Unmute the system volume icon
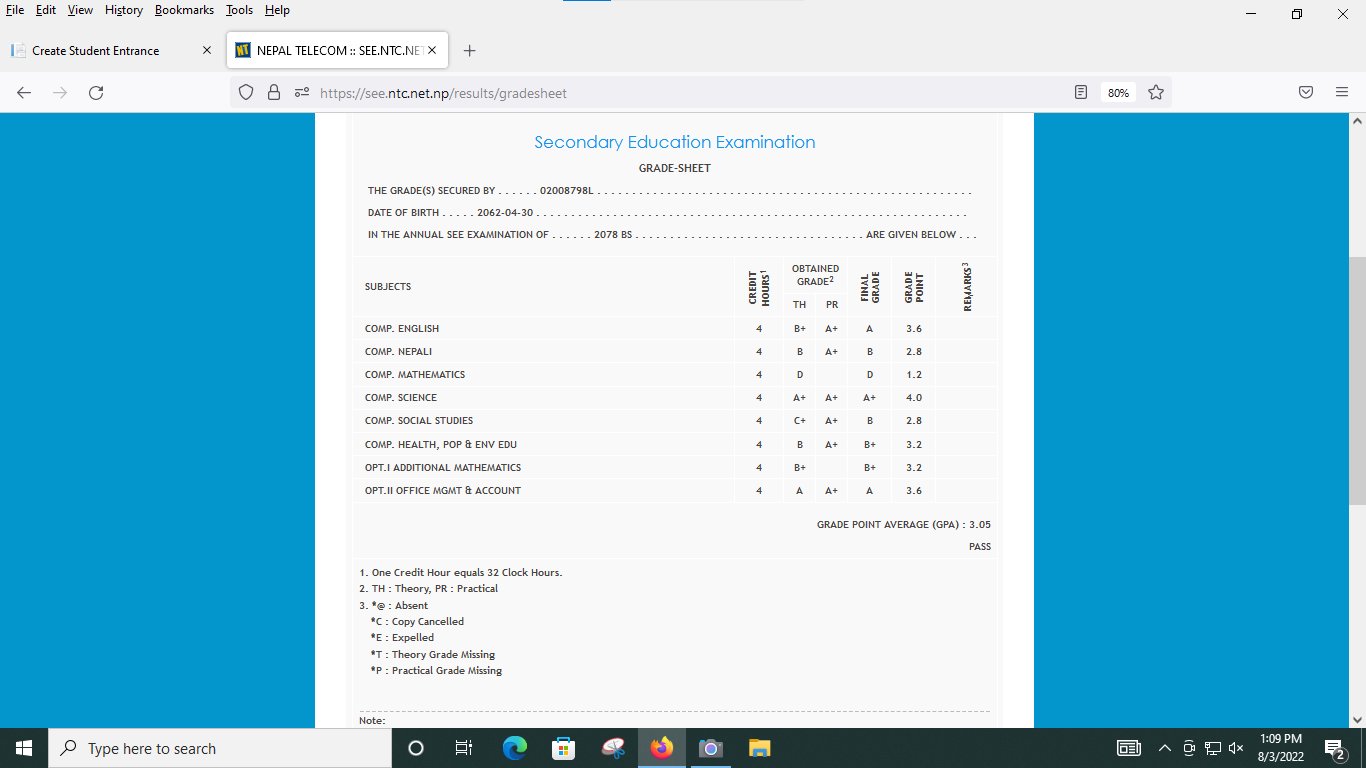1366x768 pixels. 1236,748
